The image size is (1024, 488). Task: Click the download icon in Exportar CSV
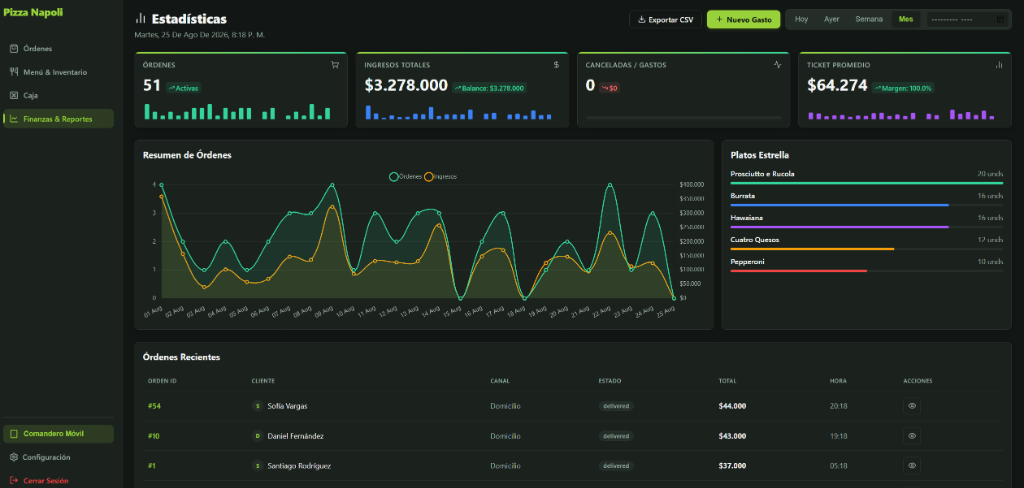pyautogui.click(x=641, y=20)
